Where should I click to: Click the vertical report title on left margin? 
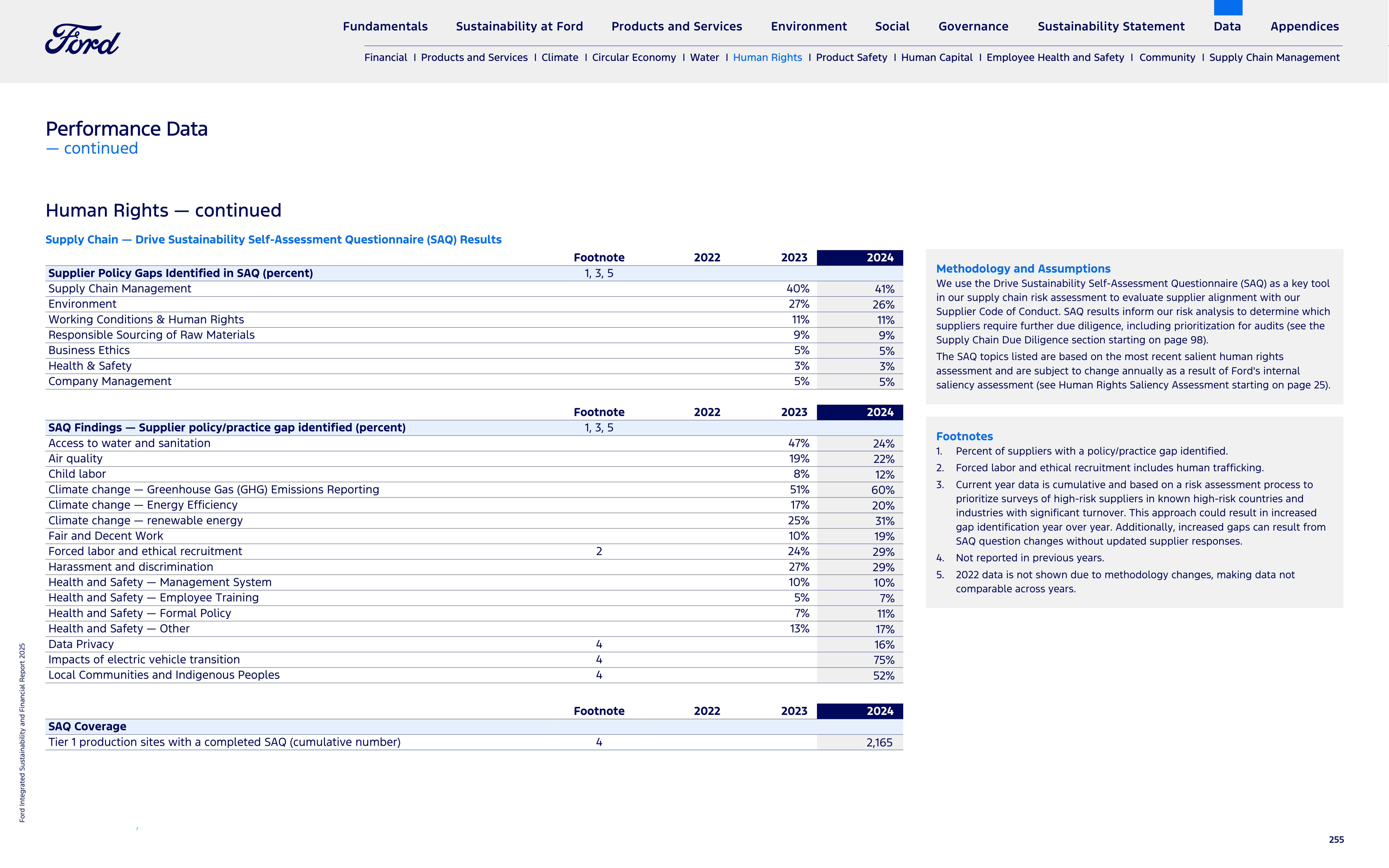[22, 733]
